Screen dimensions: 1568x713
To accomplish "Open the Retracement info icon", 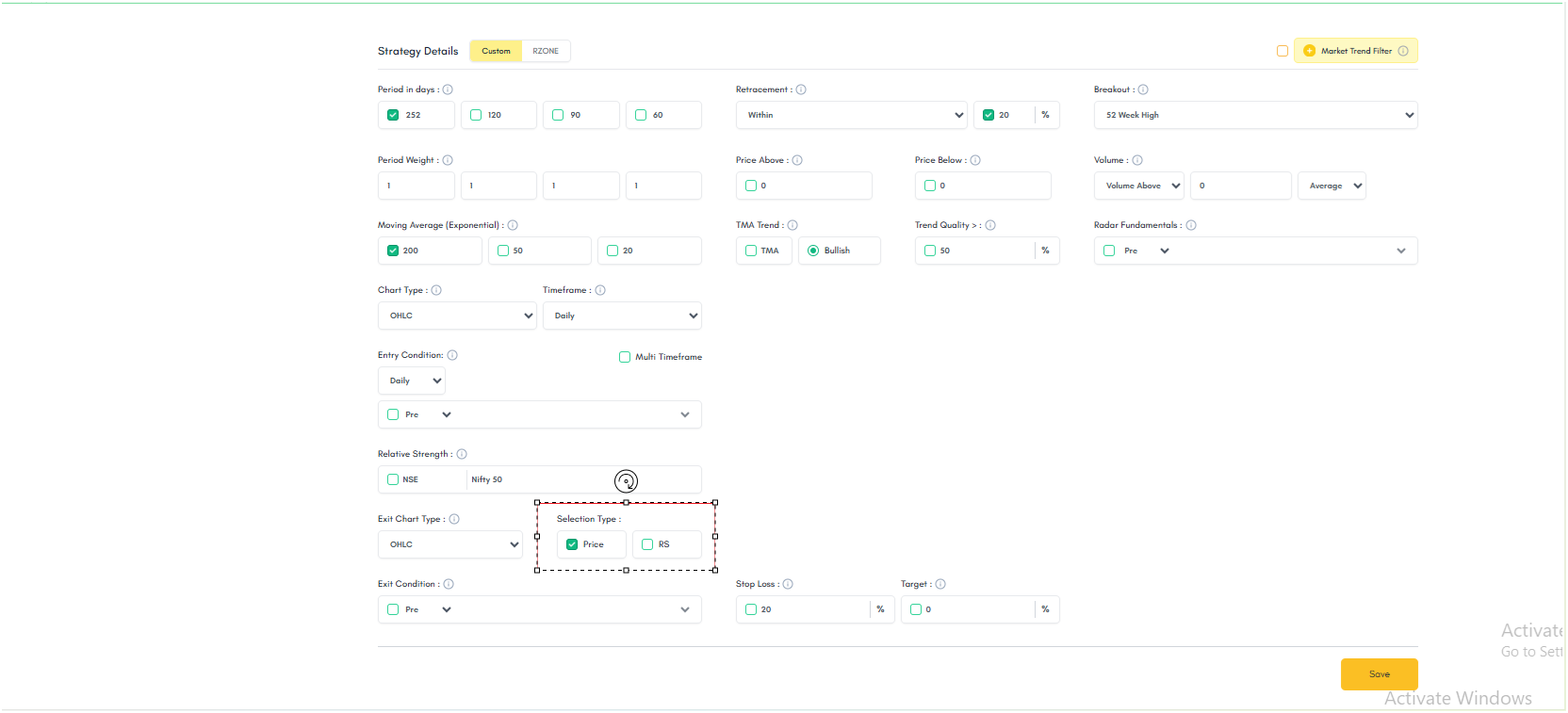I will (801, 89).
